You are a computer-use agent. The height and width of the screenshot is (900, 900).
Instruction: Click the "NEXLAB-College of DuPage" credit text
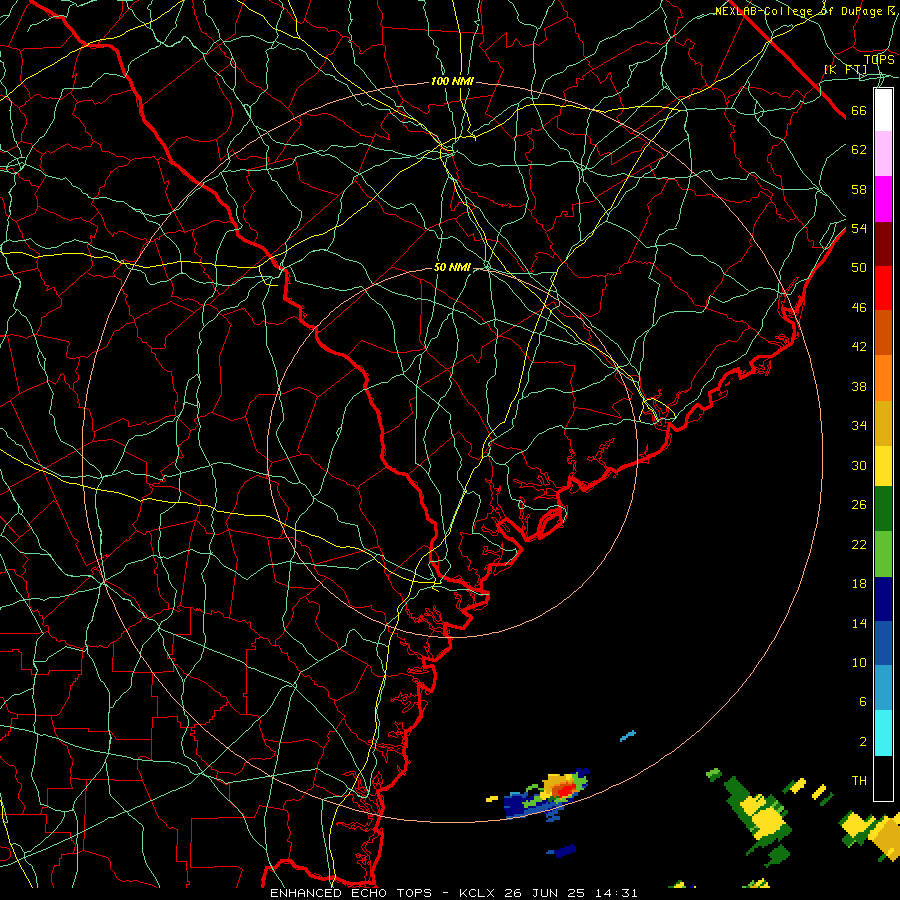798,11
